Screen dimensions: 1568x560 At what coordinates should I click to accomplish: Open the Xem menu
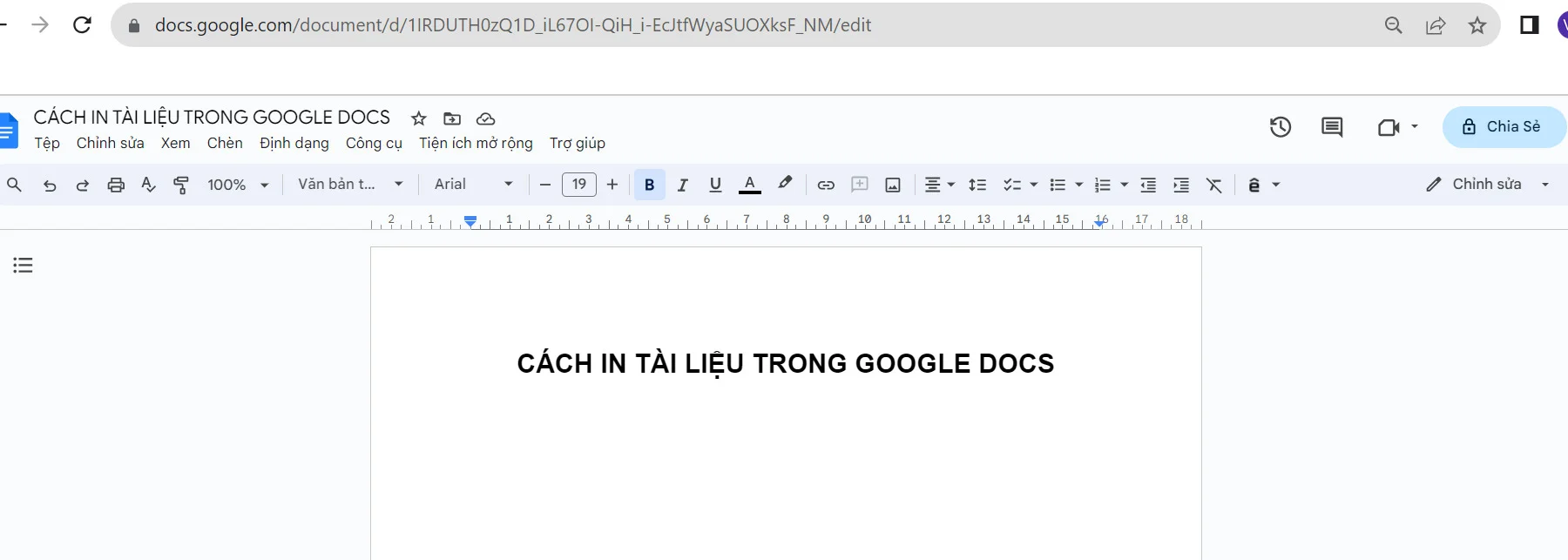(175, 143)
